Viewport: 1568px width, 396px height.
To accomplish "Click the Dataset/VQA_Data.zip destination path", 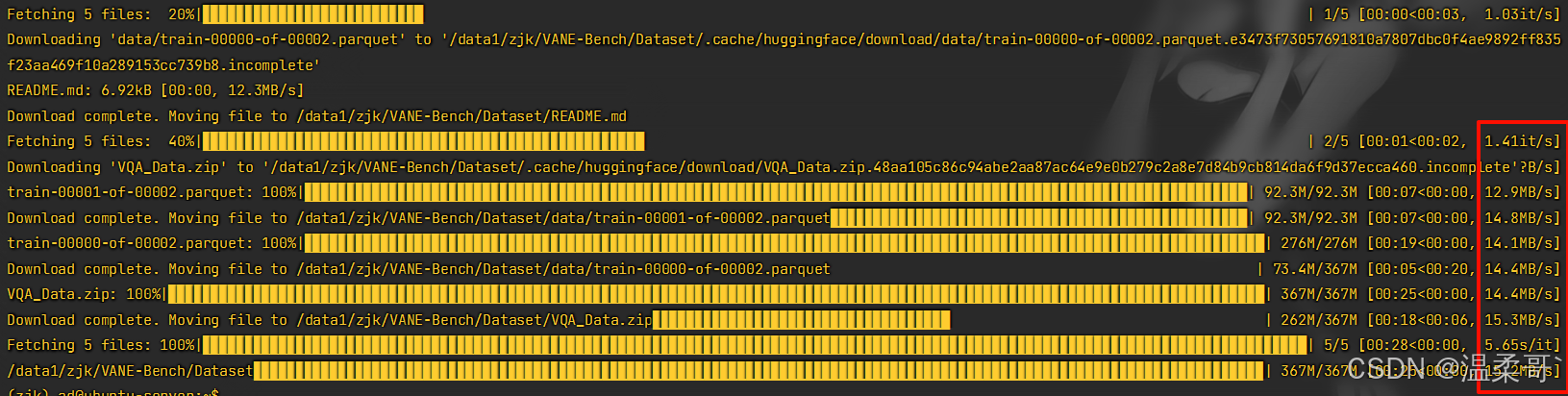I will (x=474, y=320).
